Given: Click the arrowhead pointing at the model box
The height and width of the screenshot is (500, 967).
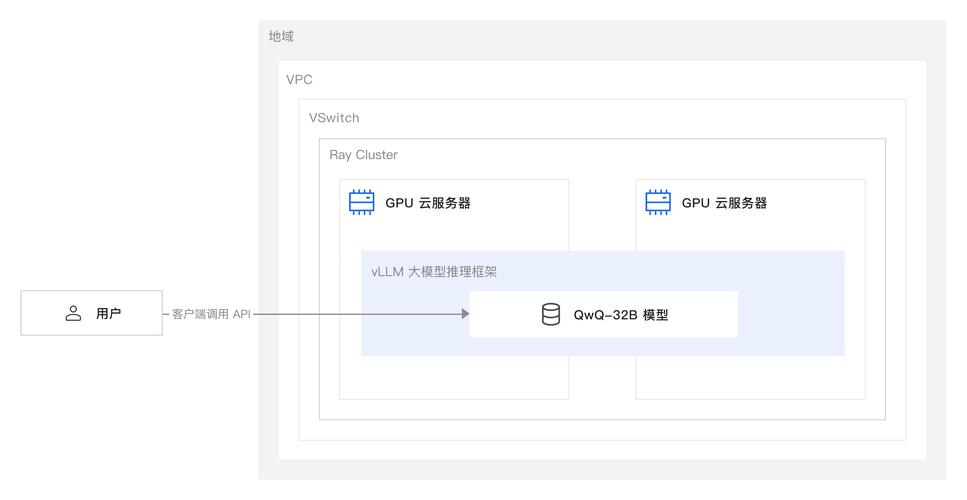Looking at the screenshot, I should pos(464,314).
